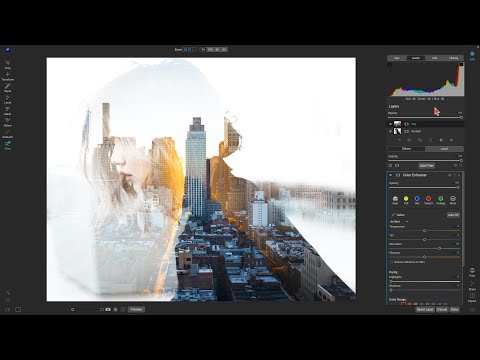Open the Local tab
The height and width of the screenshot is (360, 480).
[444, 149]
